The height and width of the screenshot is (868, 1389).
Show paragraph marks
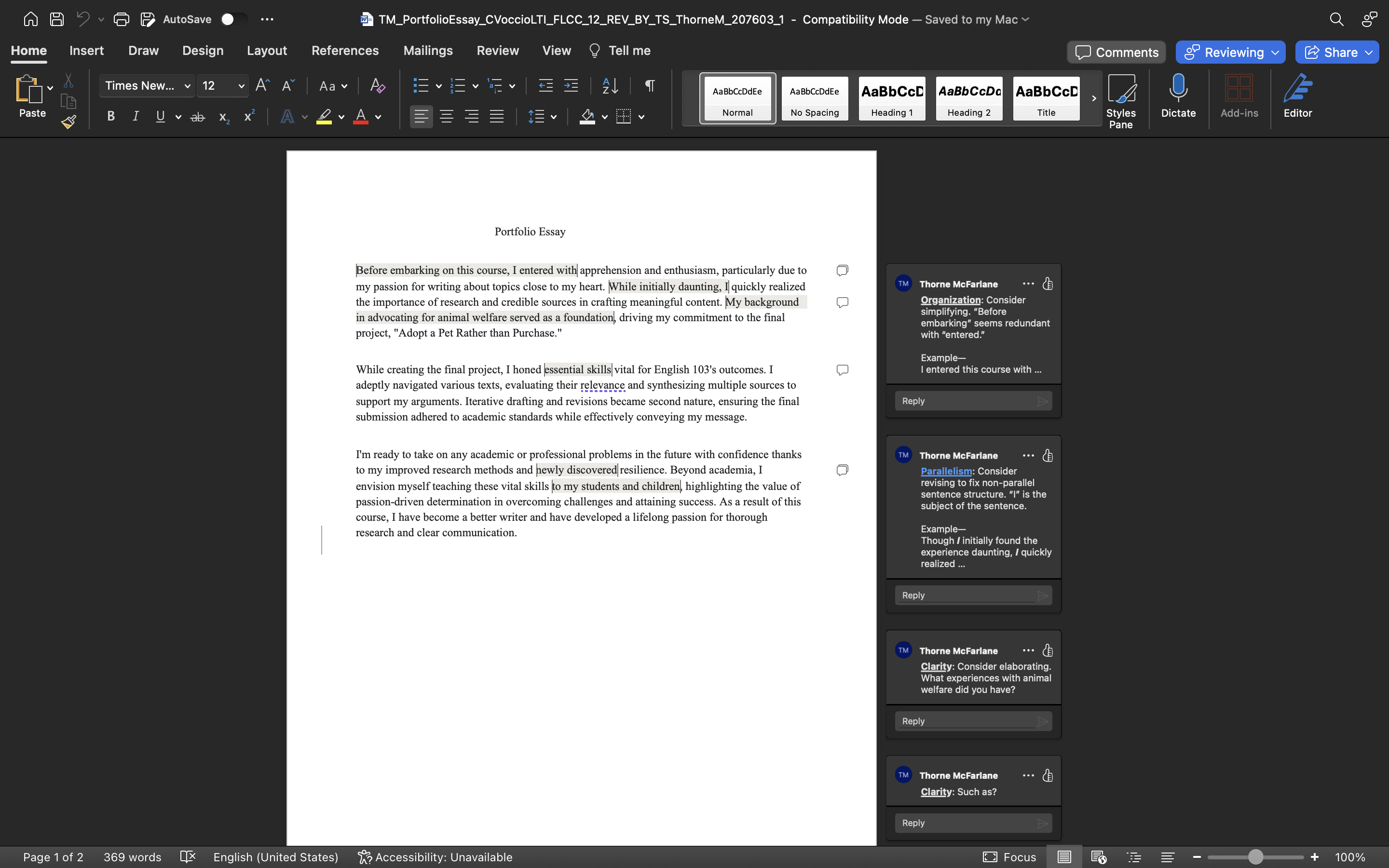click(x=649, y=85)
